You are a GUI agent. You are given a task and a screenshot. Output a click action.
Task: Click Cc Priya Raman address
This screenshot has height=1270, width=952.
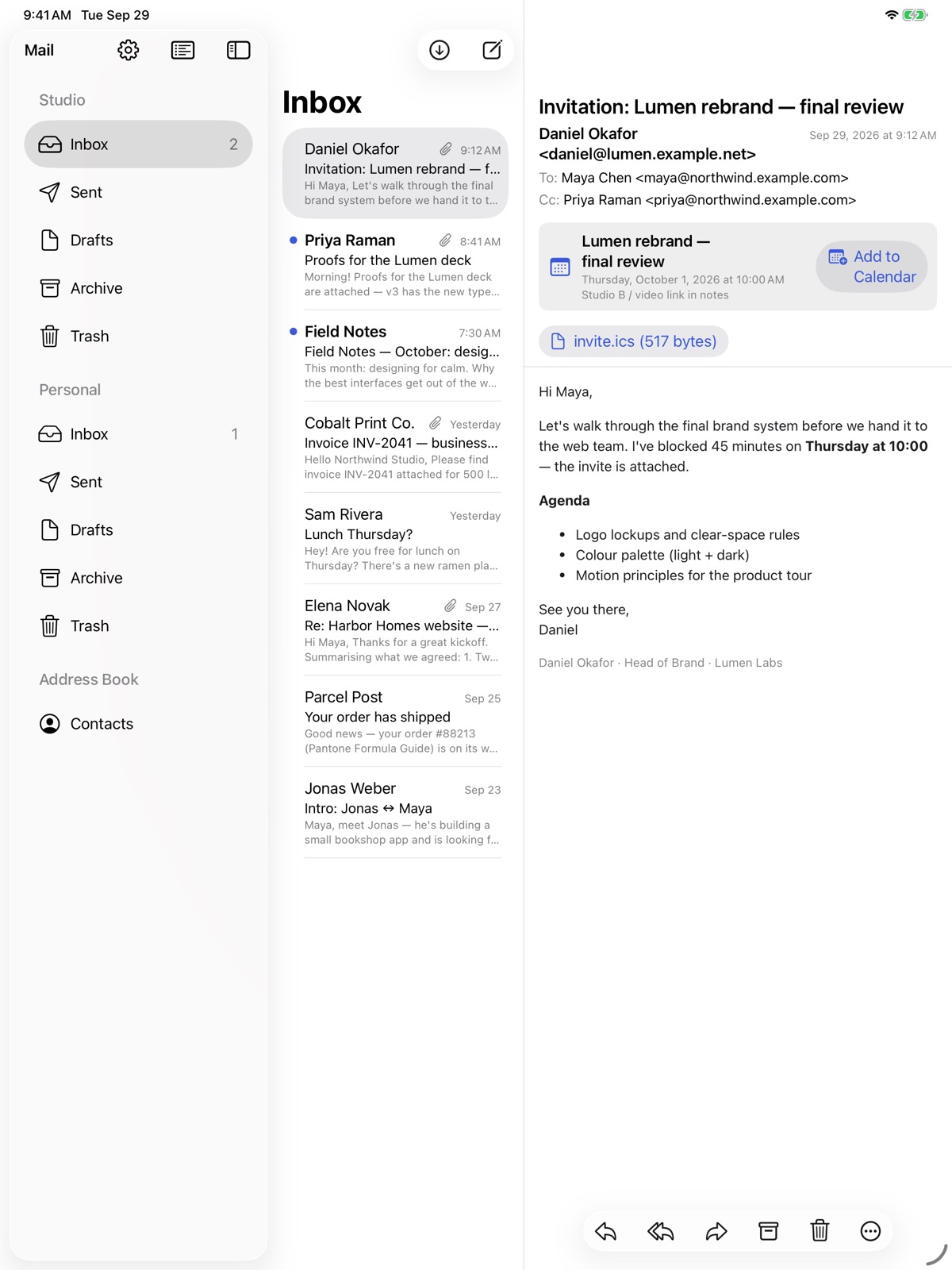[709, 200]
